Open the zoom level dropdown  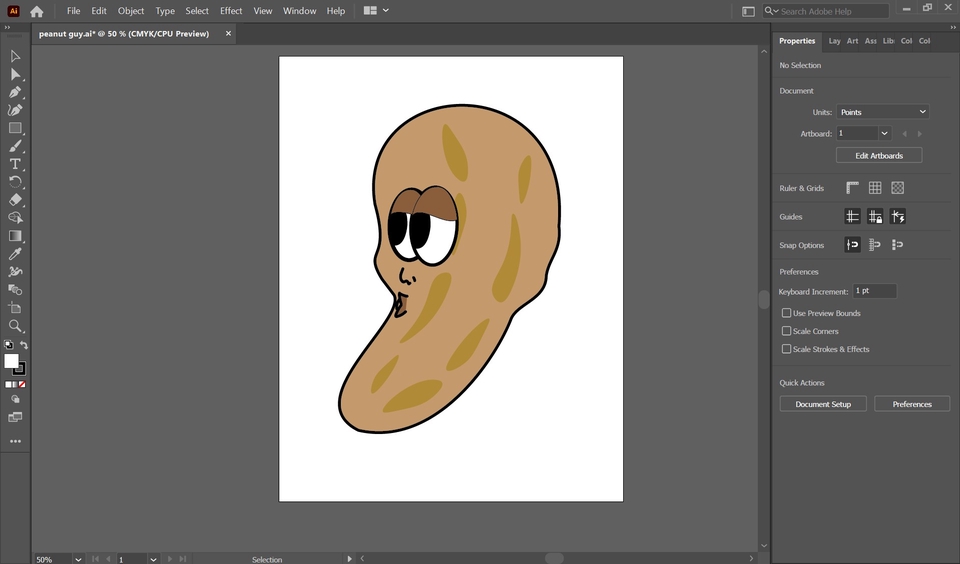pos(78,559)
